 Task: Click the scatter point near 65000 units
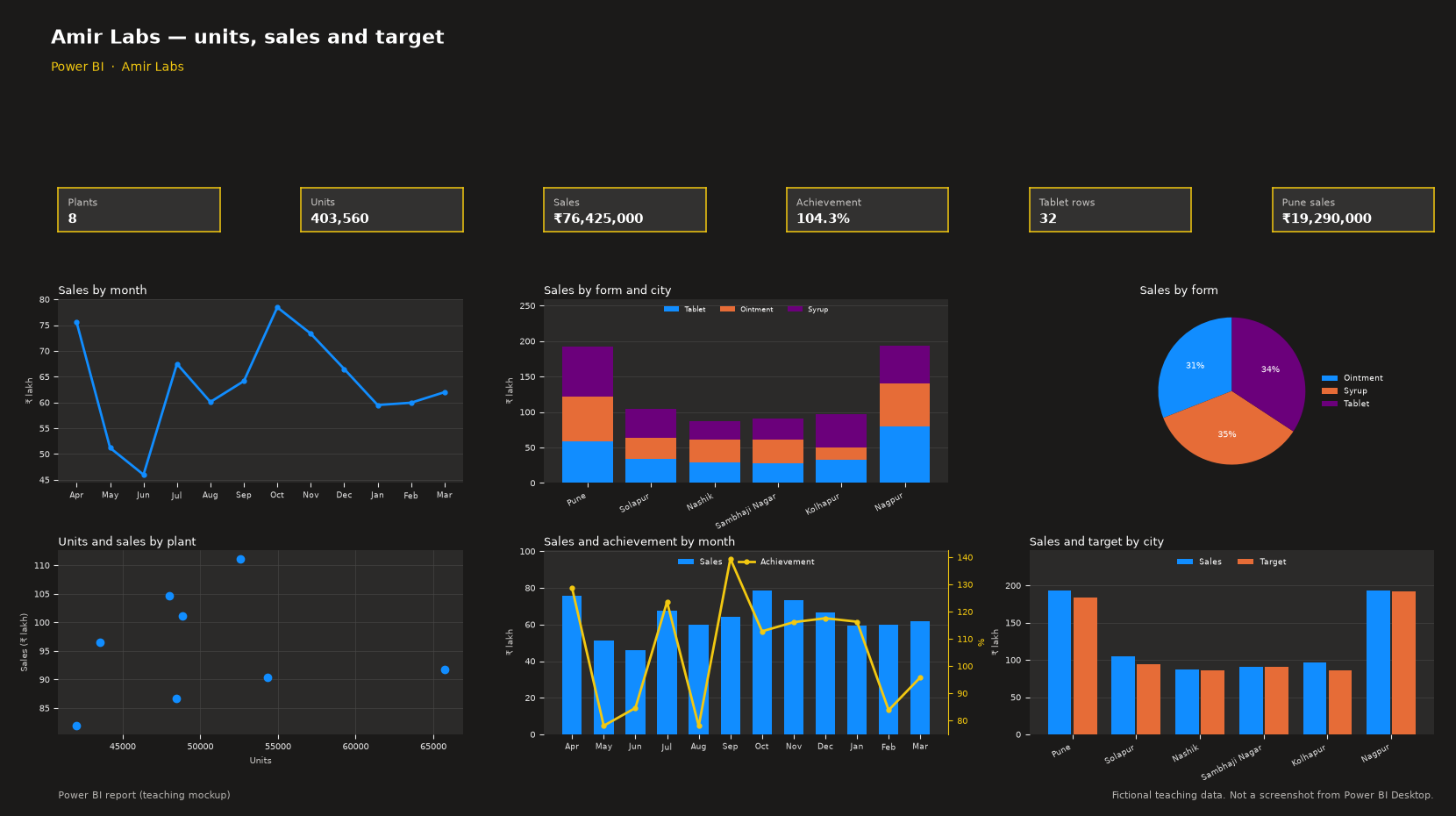pos(445,669)
